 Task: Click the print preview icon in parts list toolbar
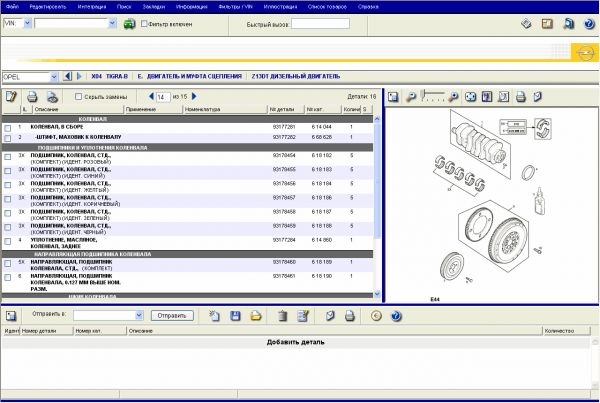52,97
